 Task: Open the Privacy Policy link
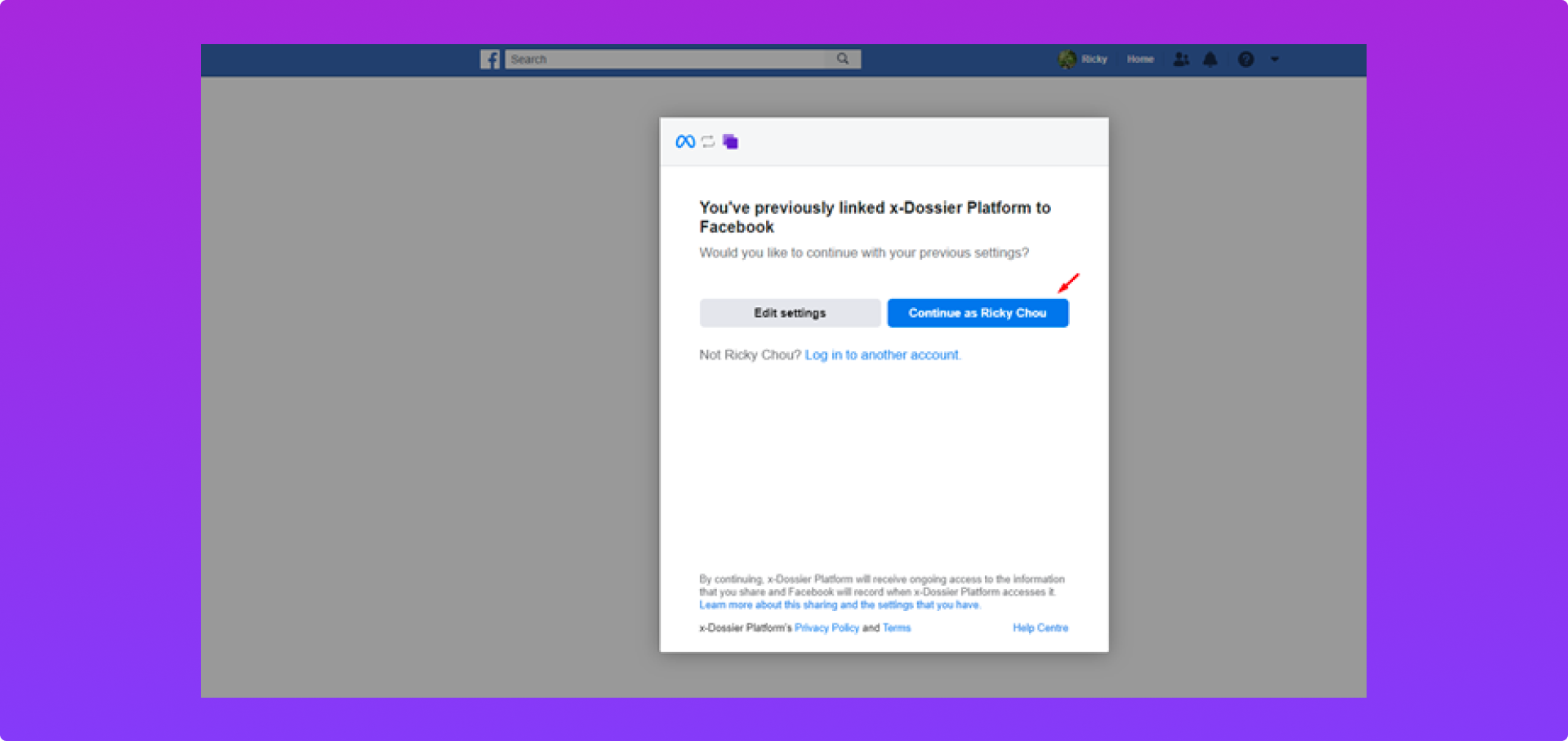(826, 628)
